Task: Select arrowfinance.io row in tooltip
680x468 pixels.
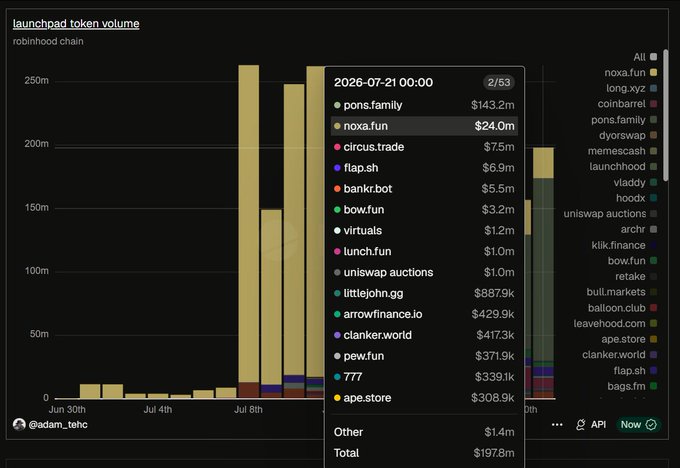Action: click(x=424, y=314)
